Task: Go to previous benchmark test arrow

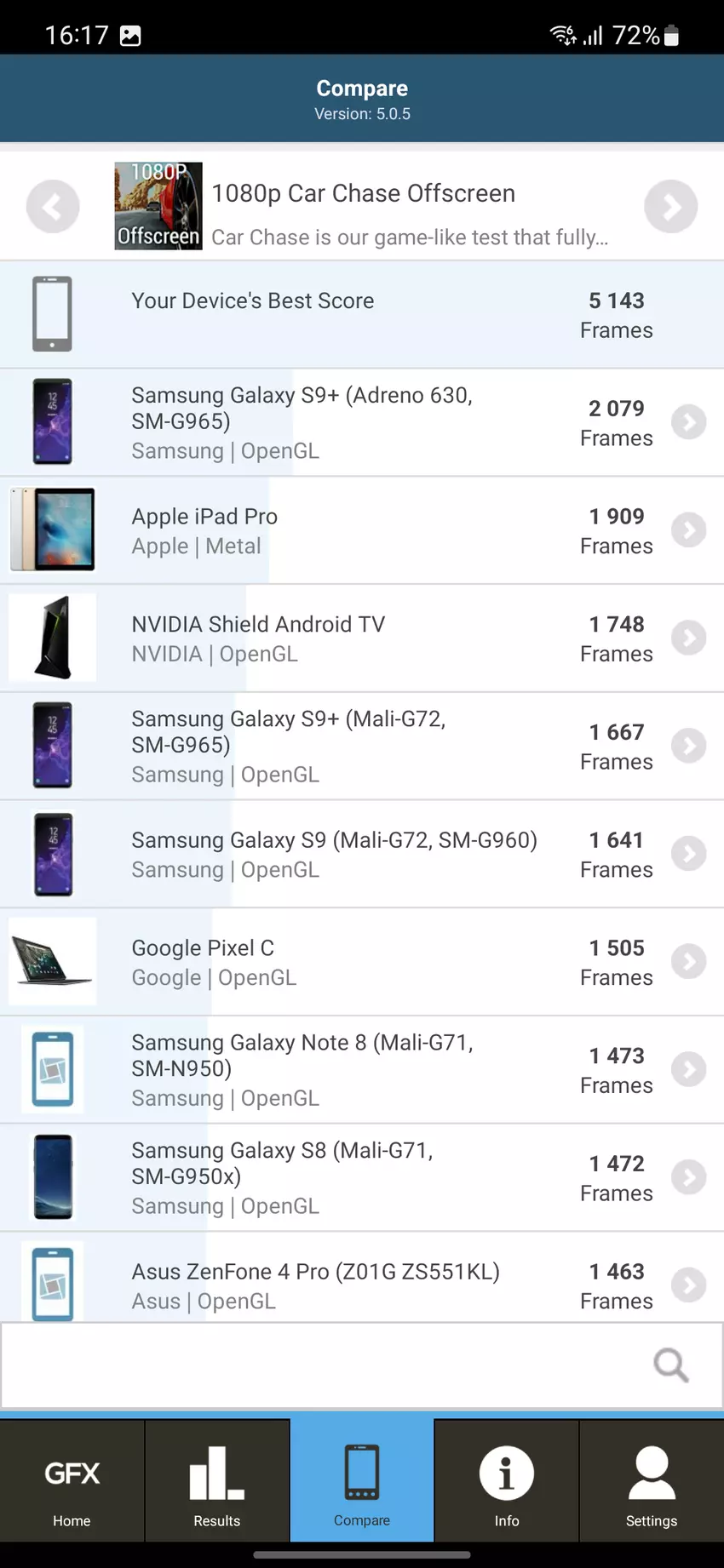Action: 53,207
